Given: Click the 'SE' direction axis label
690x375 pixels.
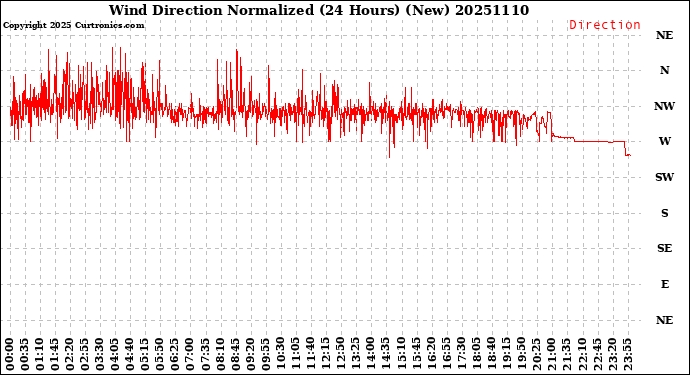Looking at the screenshot, I should (664, 248).
